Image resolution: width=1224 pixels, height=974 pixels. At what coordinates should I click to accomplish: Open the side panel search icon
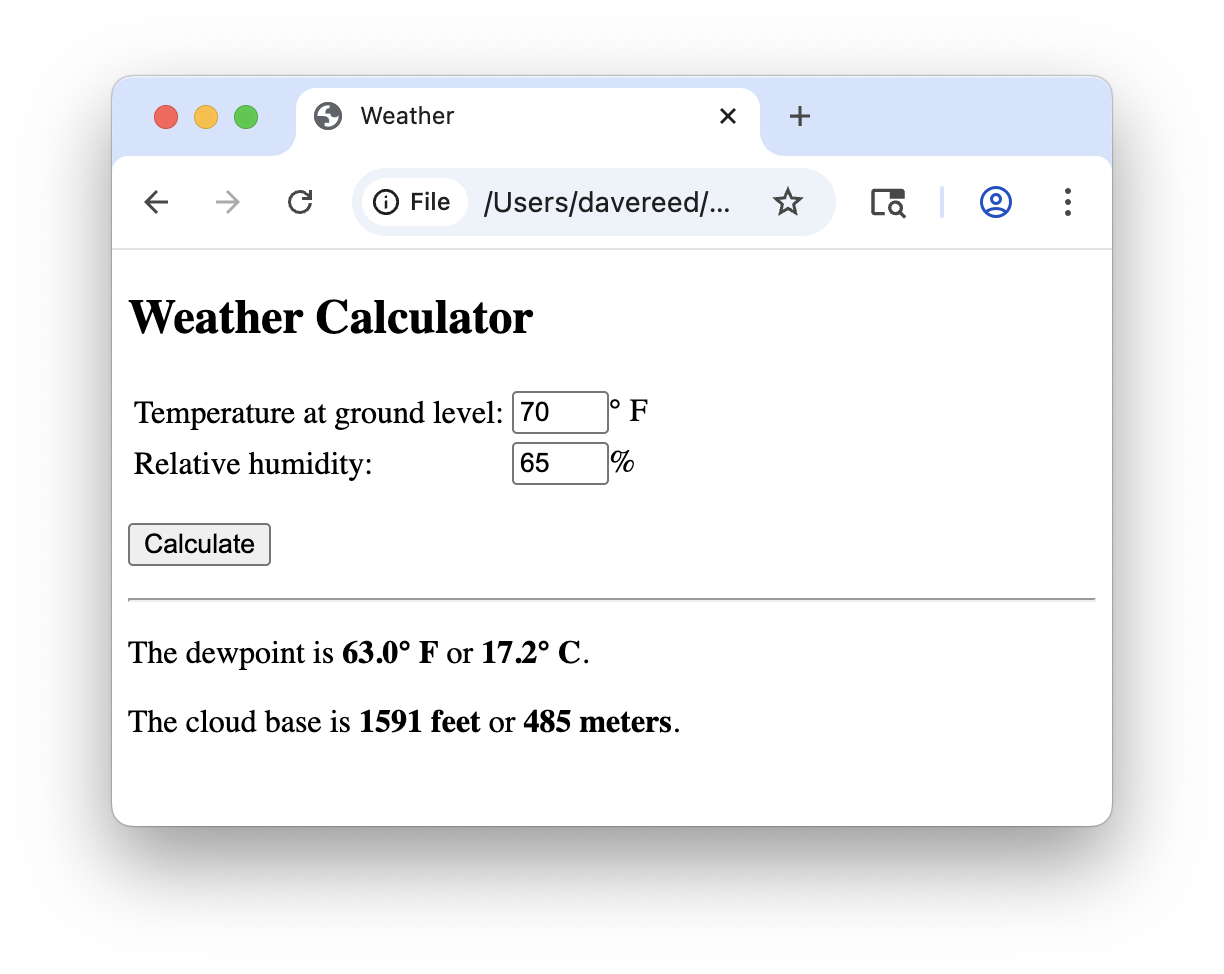(x=888, y=202)
